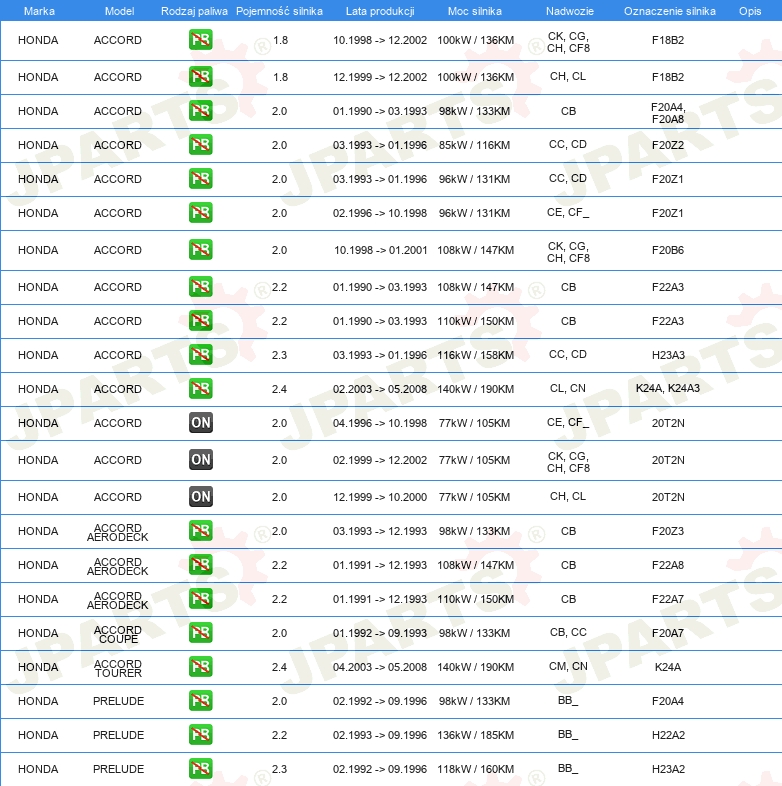Click the Nadwozie column header

click(570, 11)
